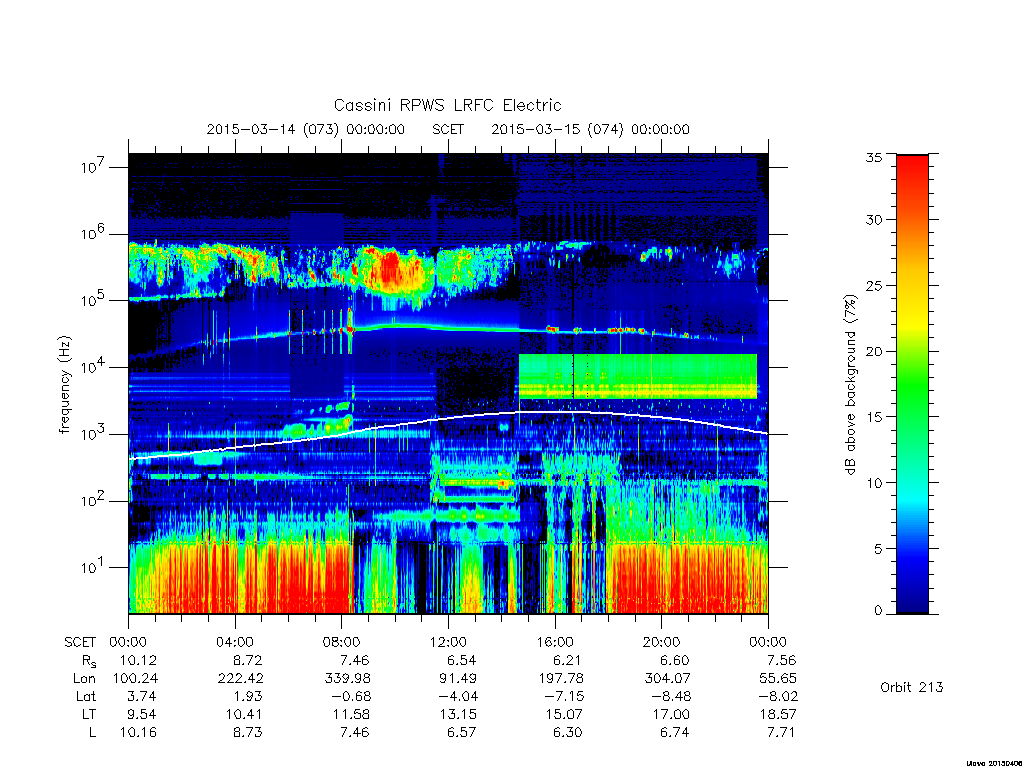
Task: Click the 'SCET' label between the header dates
Action: pos(448,129)
